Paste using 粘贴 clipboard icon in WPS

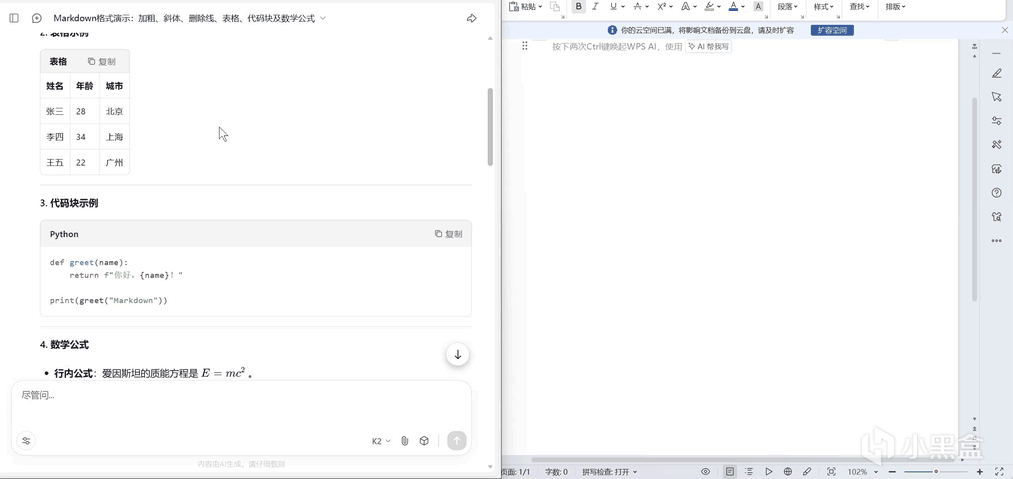point(514,6)
